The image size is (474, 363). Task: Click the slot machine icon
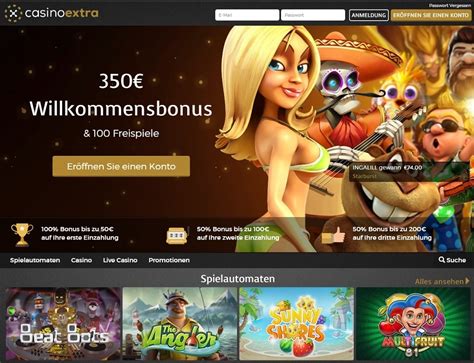(x=177, y=235)
